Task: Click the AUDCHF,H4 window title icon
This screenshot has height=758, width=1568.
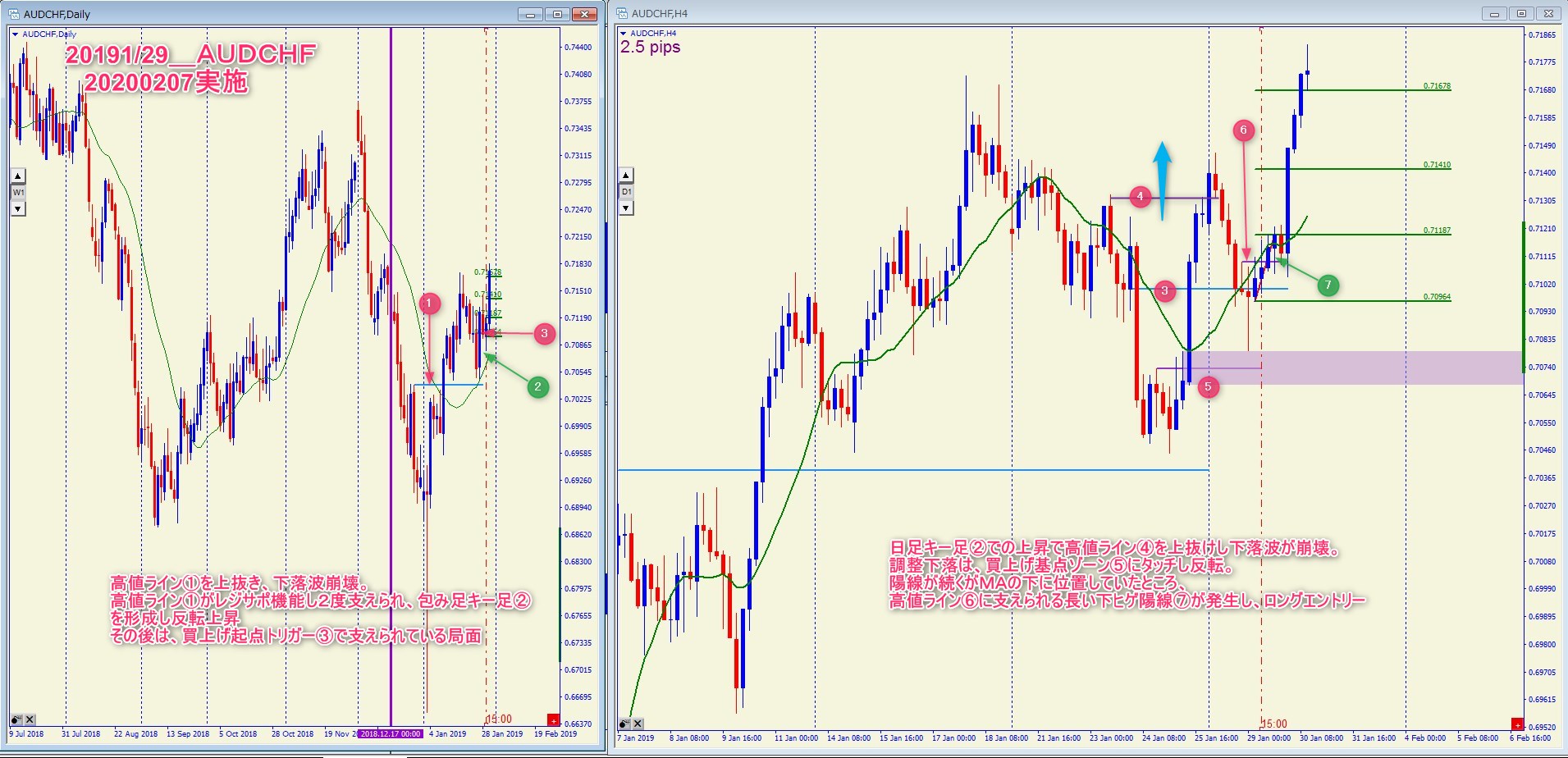Action: [x=622, y=14]
